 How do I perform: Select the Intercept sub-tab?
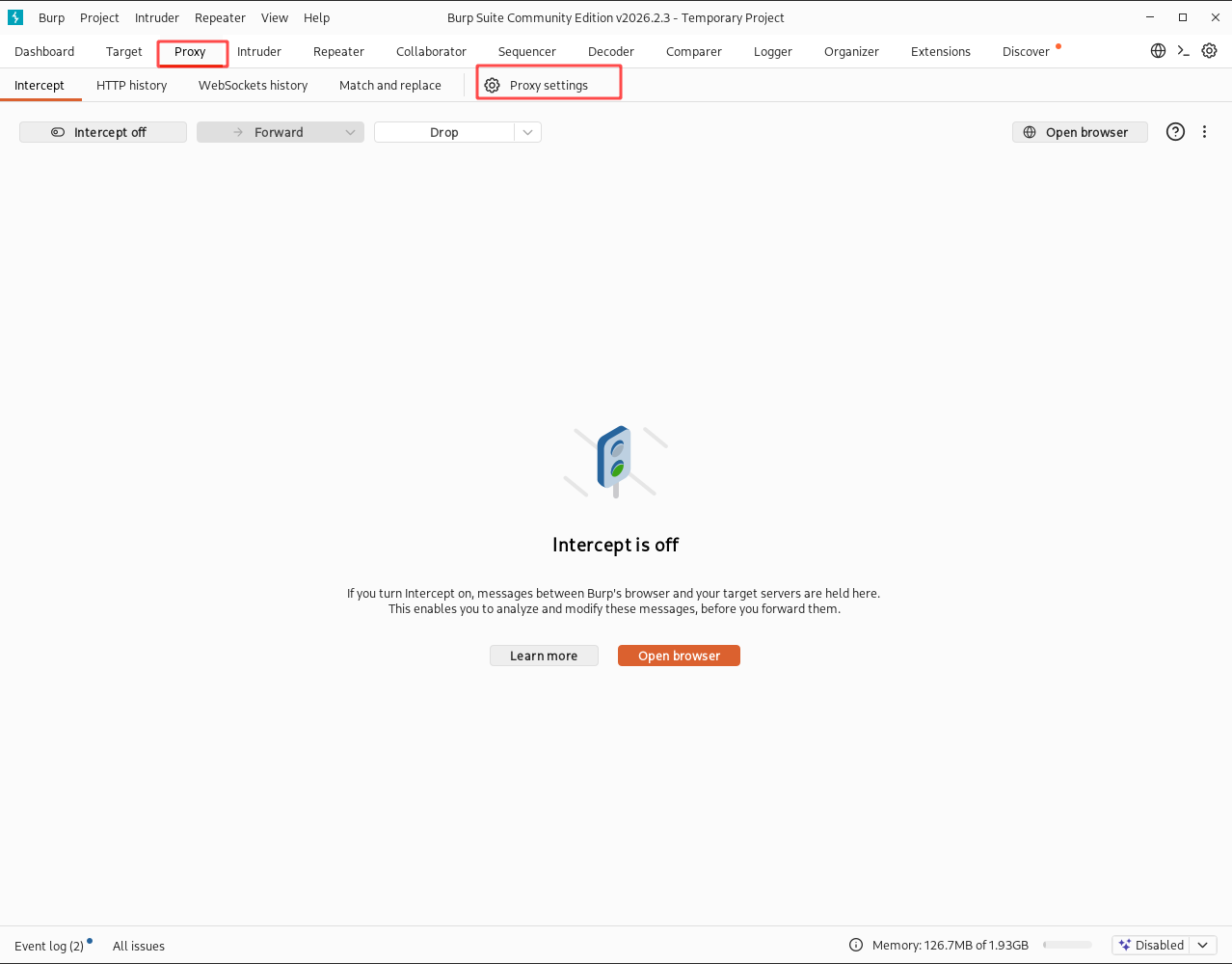pos(40,85)
